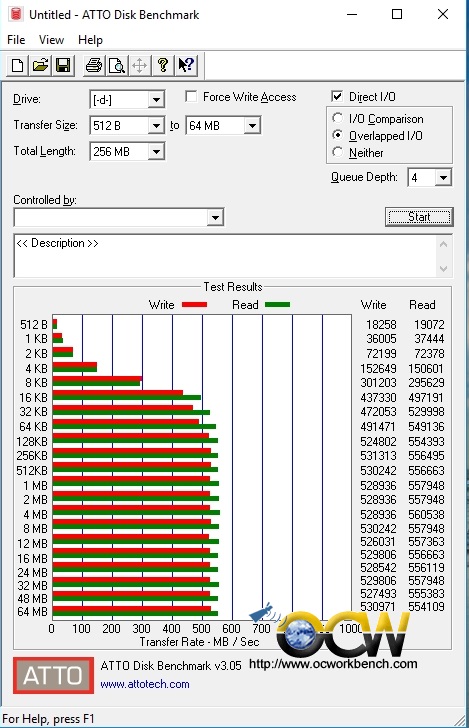Image resolution: width=469 pixels, height=728 pixels.
Task: Uncheck the Direct I/O checkbox
Action: point(337,96)
